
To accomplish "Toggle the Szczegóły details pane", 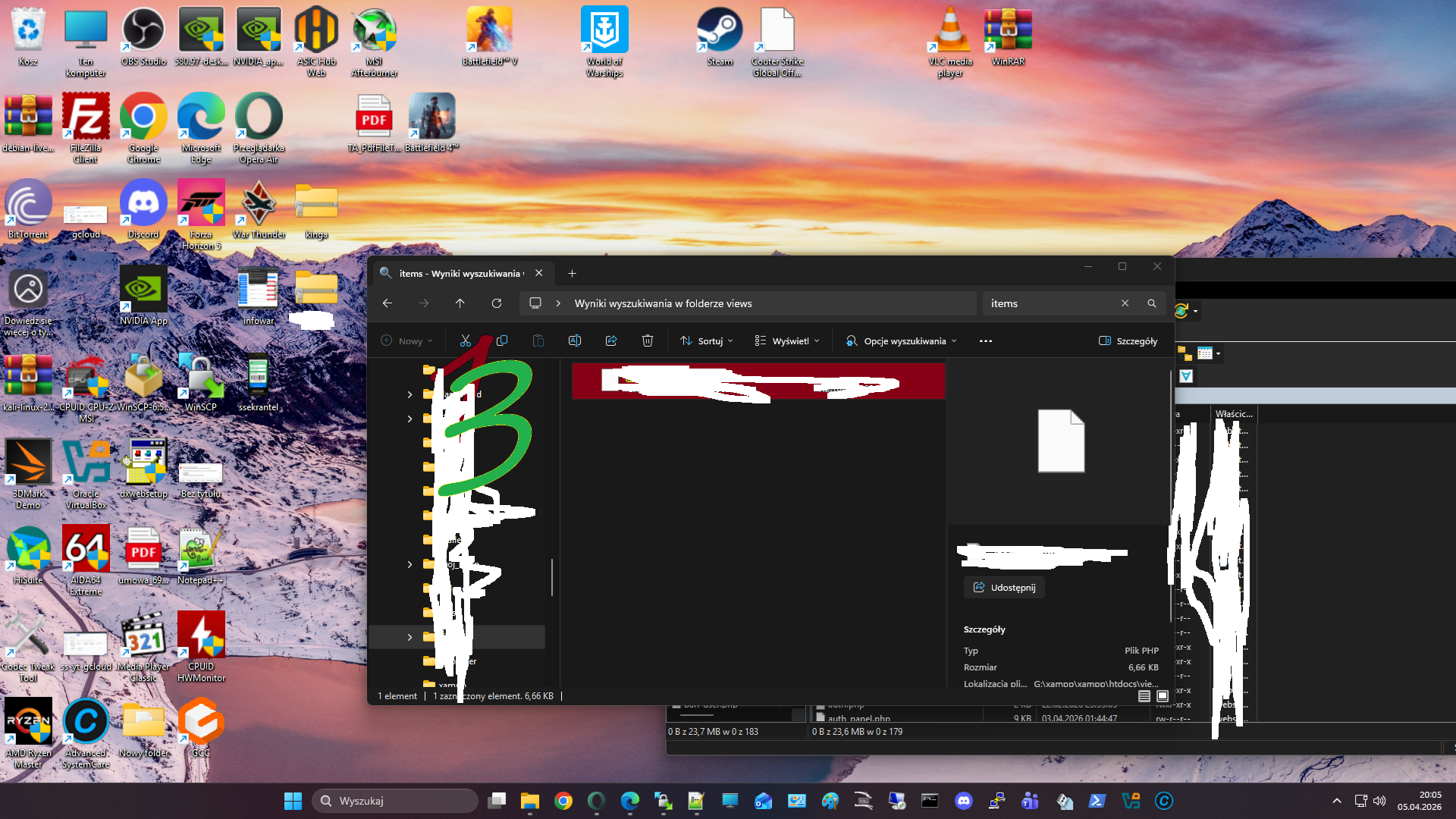I will [x=1128, y=341].
